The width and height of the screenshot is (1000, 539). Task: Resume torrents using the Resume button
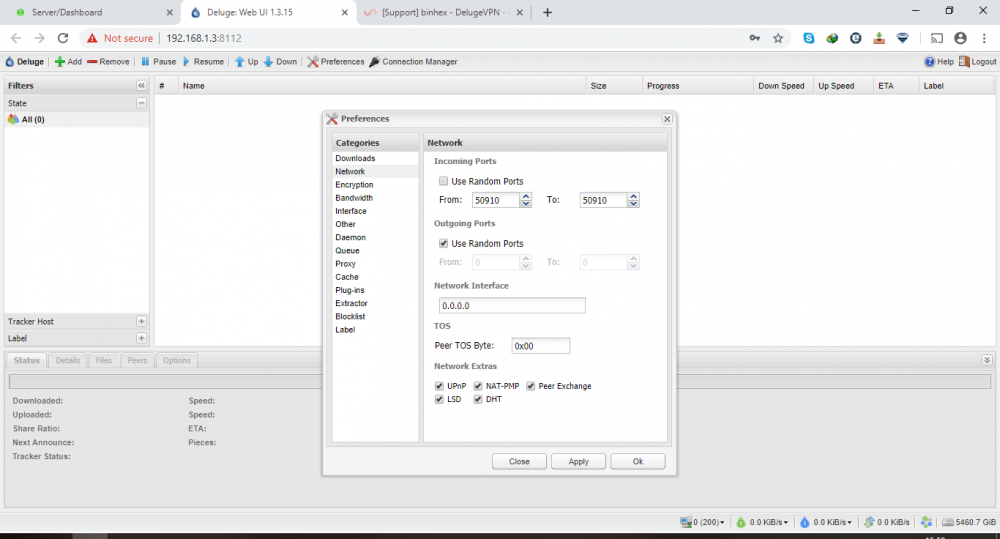[x=203, y=62]
